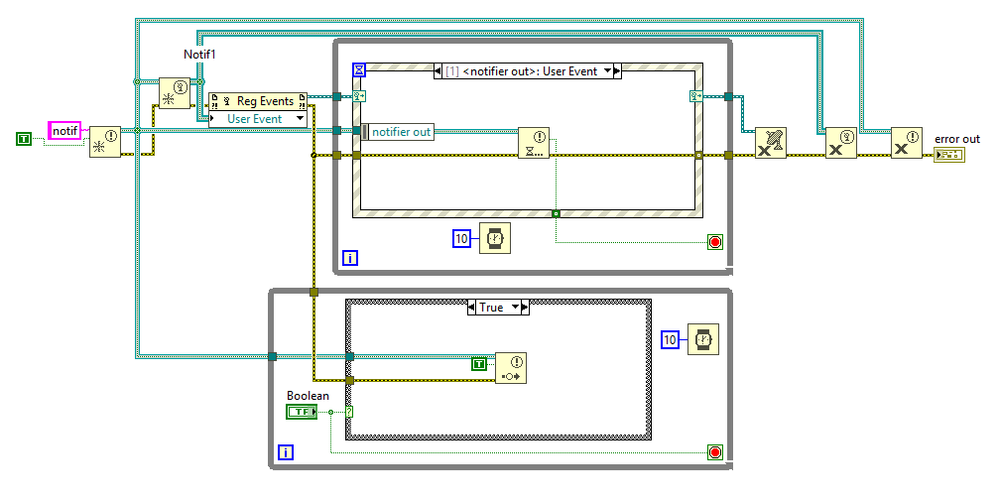999x502 pixels.
Task: Click the Destroy User Event node
Action: (841, 143)
